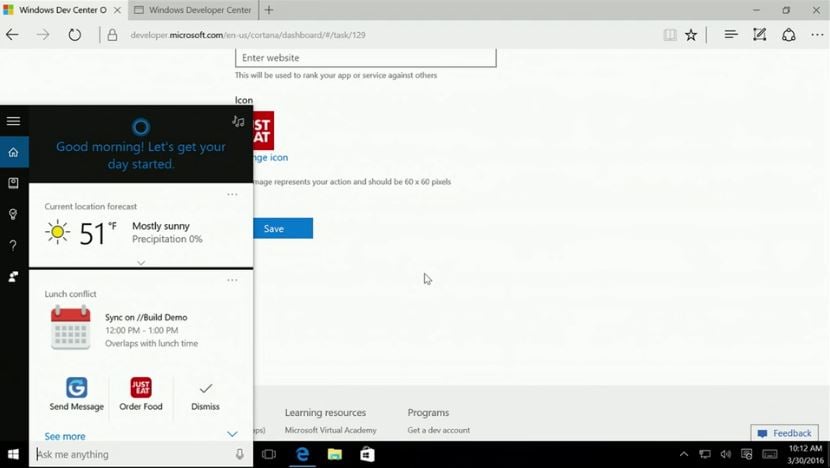The height and width of the screenshot is (468, 830).
Task: Open Action Center notifications icon
Action: coord(746,454)
